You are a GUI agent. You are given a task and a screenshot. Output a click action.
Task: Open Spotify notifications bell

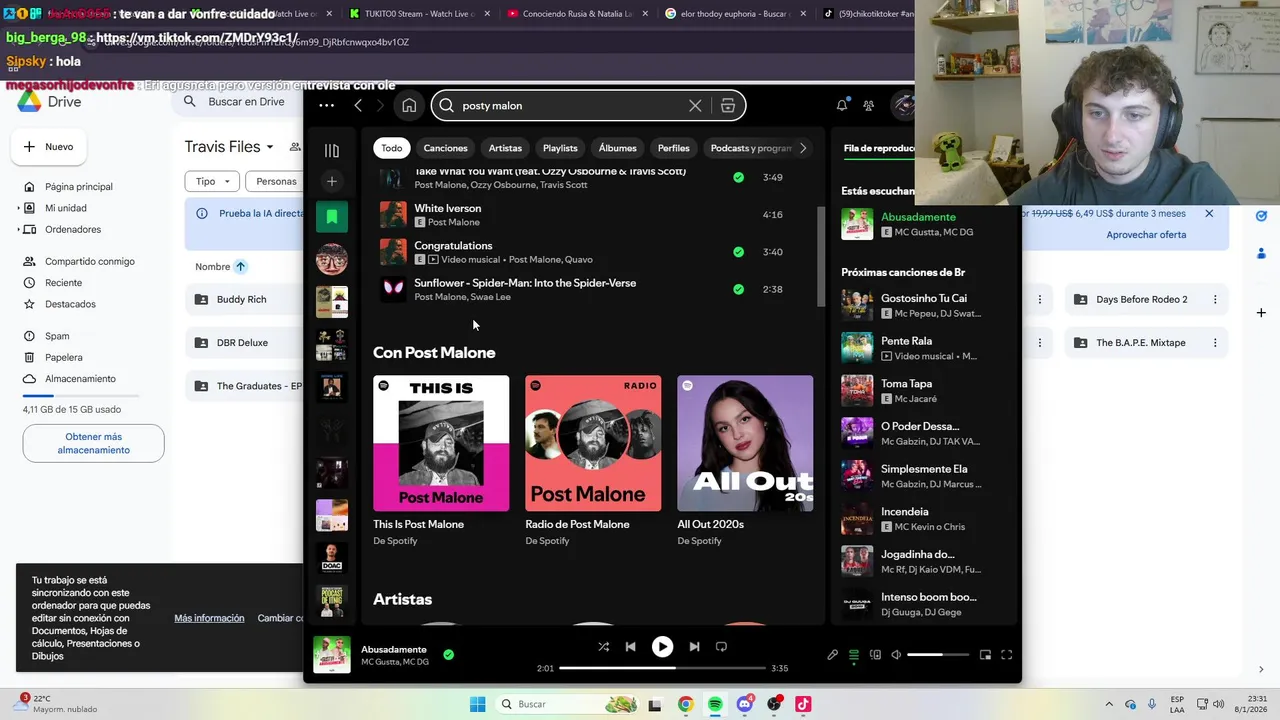point(842,105)
